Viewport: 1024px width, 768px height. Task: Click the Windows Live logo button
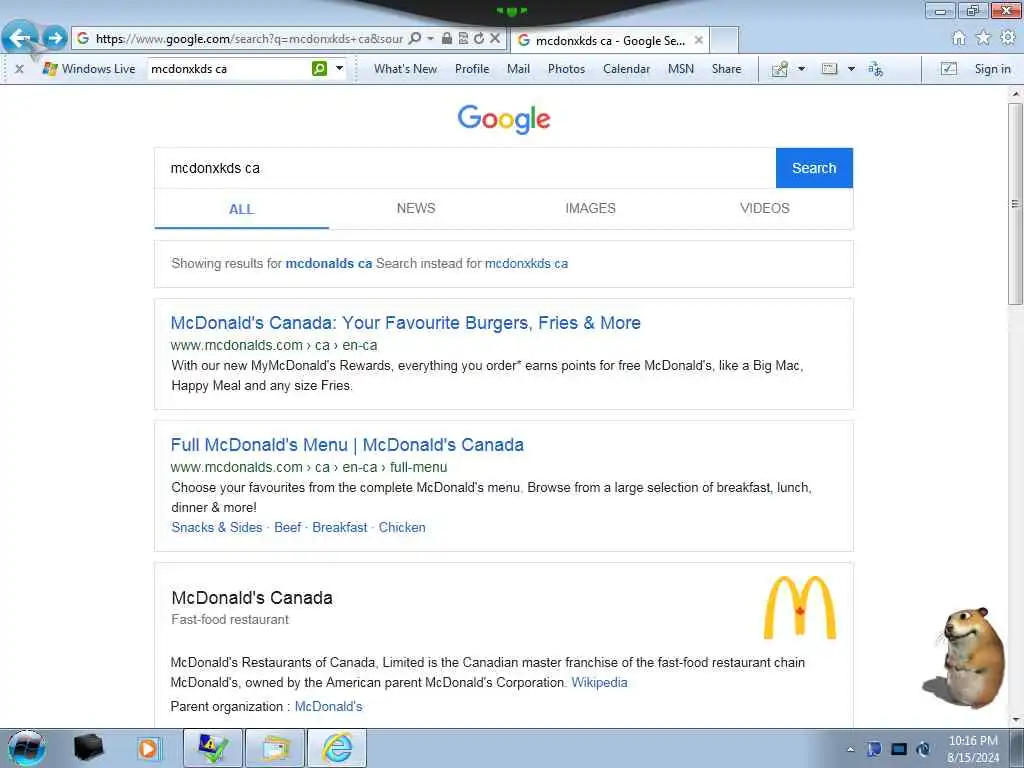coord(88,69)
